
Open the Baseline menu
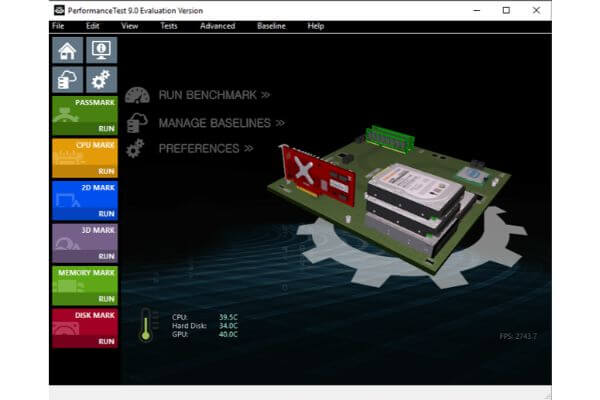[271, 26]
